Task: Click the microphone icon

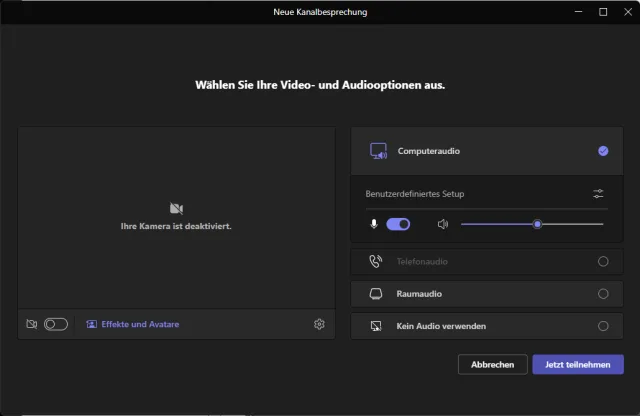Action: (374, 224)
